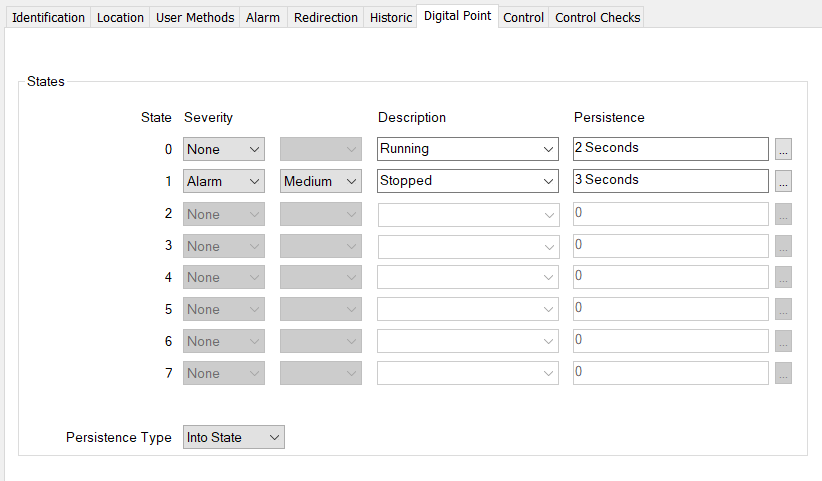Change Persistence Type from Into State
This screenshot has width=822, height=481.
click(x=234, y=438)
